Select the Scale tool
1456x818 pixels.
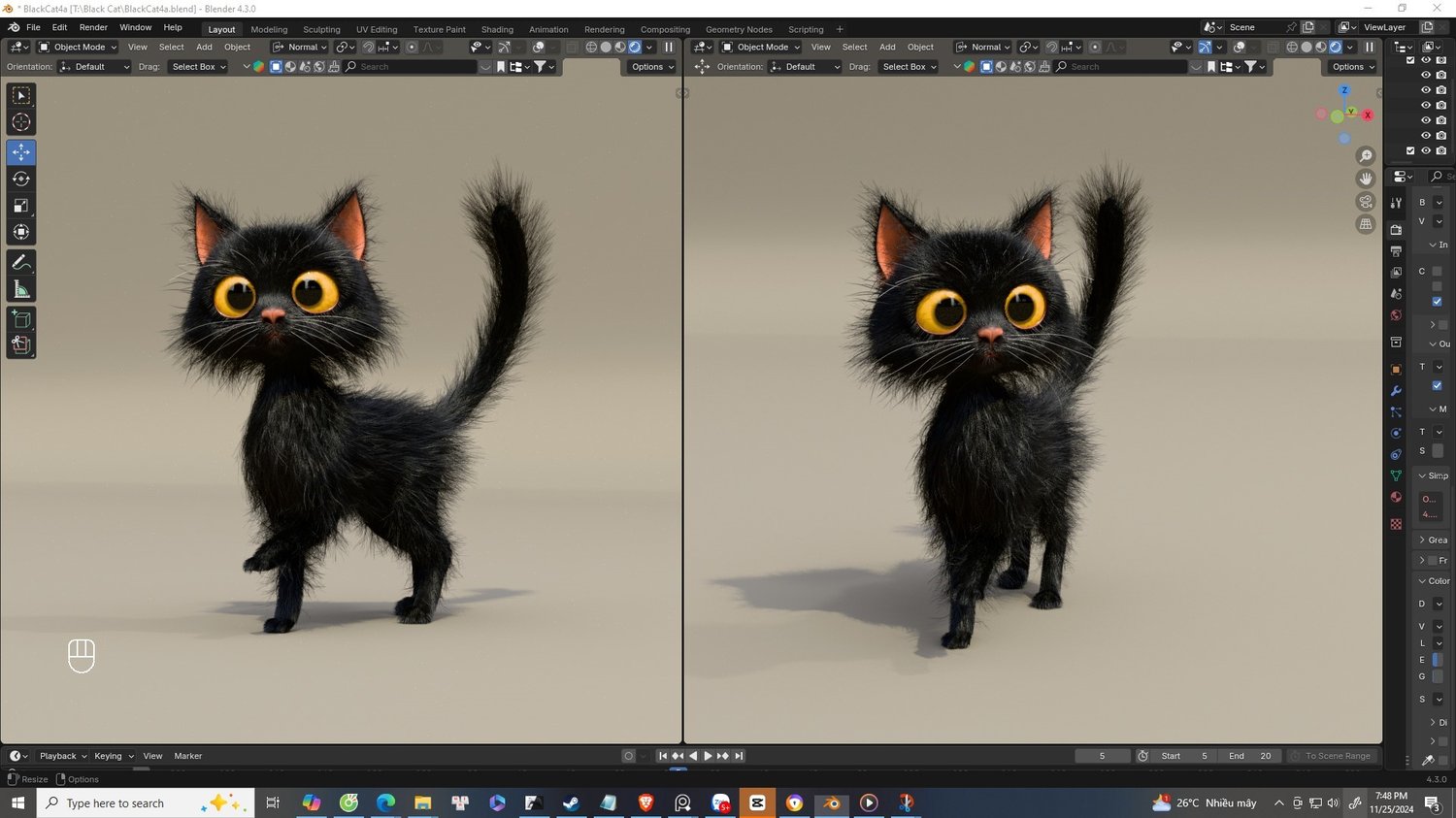coord(21,206)
